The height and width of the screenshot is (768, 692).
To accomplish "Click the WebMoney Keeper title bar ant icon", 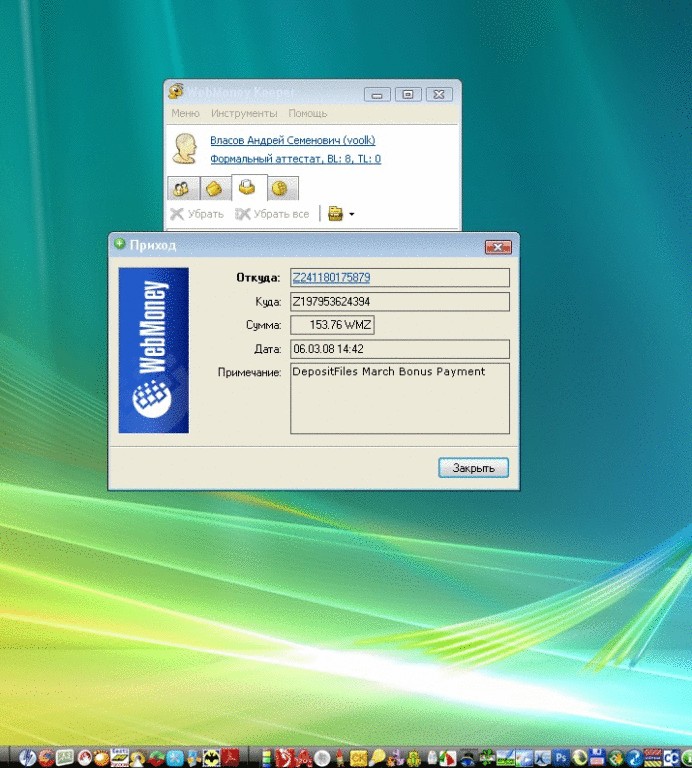I will [176, 91].
